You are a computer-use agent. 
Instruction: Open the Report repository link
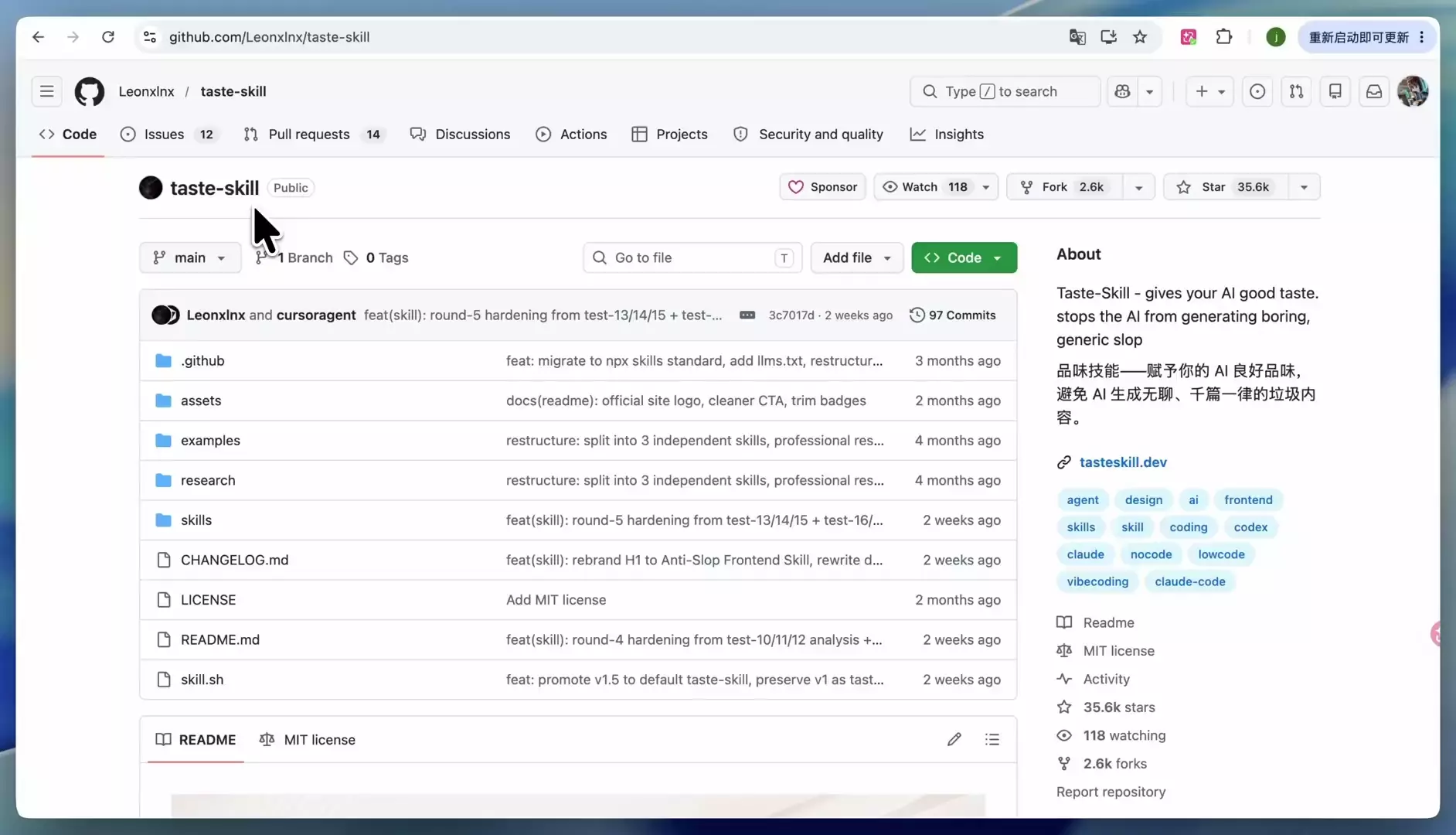[1111, 792]
